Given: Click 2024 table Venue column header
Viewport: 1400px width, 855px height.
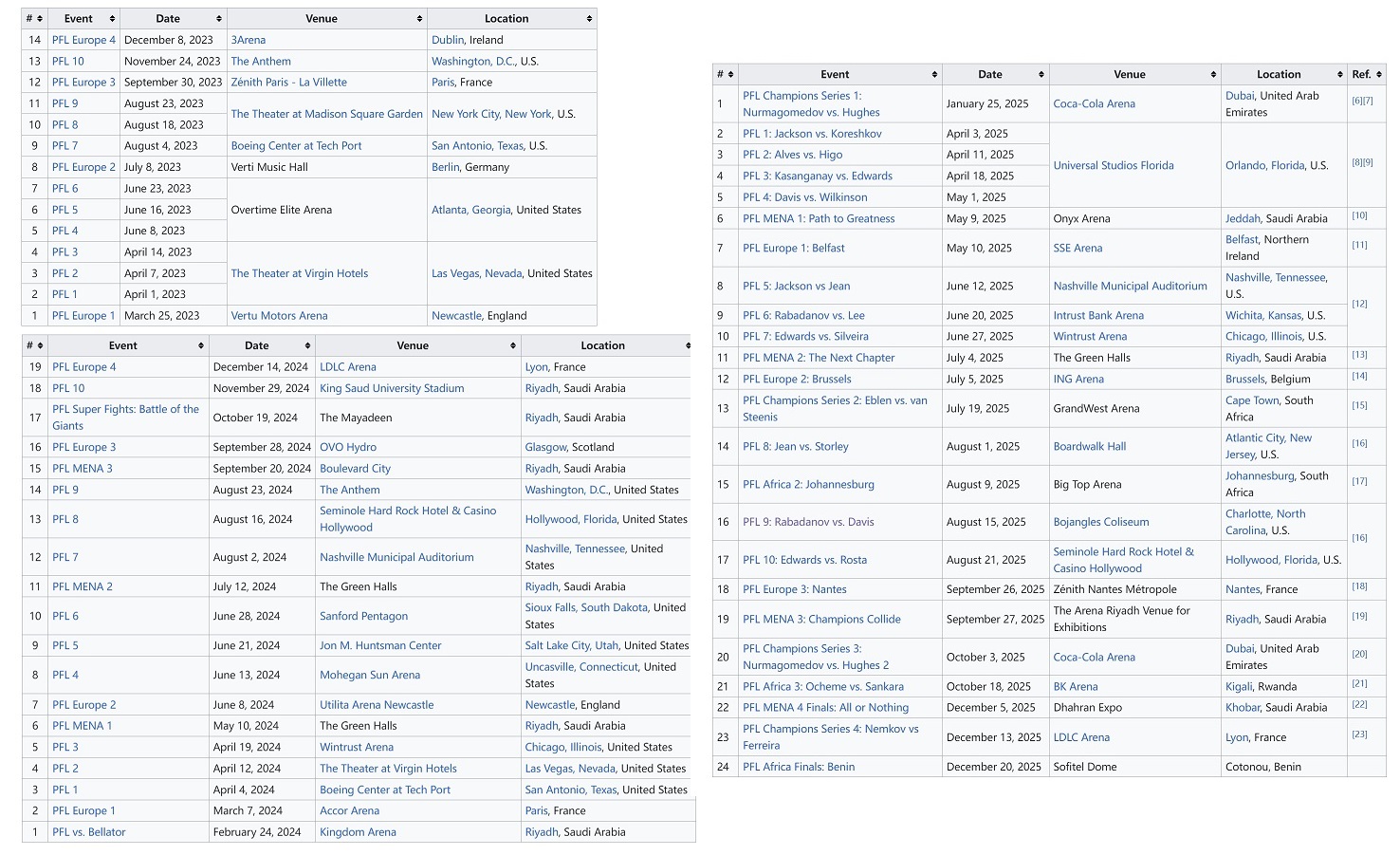Looking at the screenshot, I should click(x=413, y=346).
